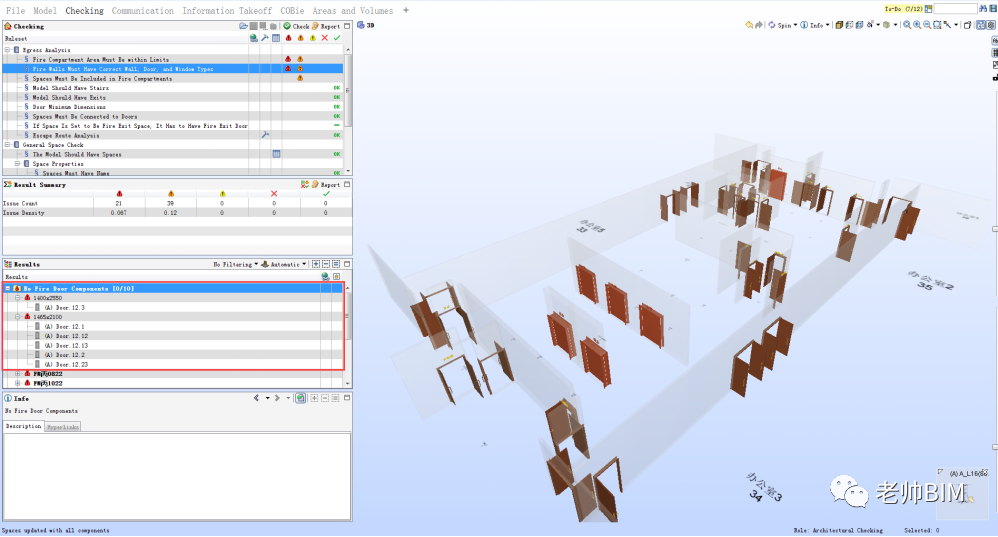
Task: Open Report in Checking panel header
Action: tap(326, 26)
